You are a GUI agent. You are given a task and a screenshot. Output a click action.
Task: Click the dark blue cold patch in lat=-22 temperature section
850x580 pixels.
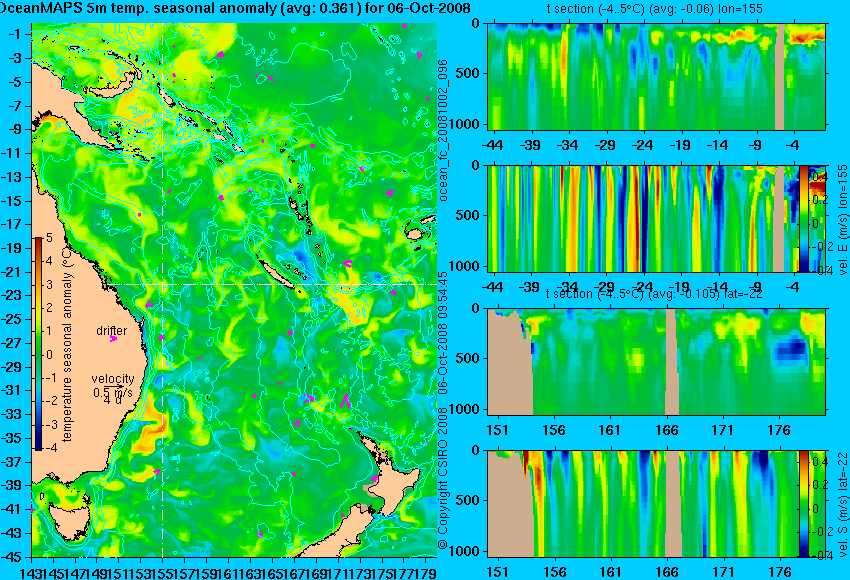tap(790, 349)
